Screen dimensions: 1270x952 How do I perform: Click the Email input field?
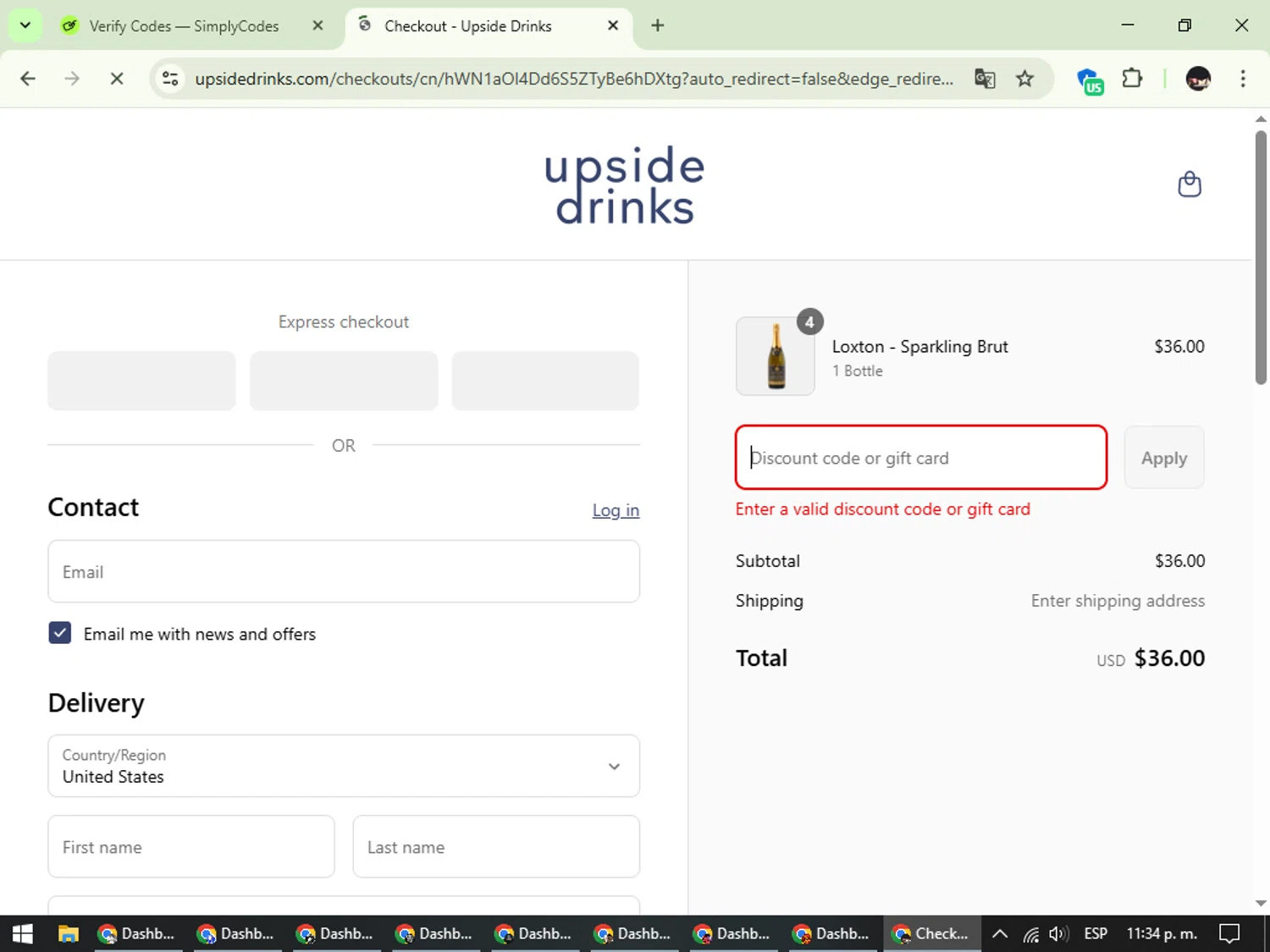(x=344, y=572)
